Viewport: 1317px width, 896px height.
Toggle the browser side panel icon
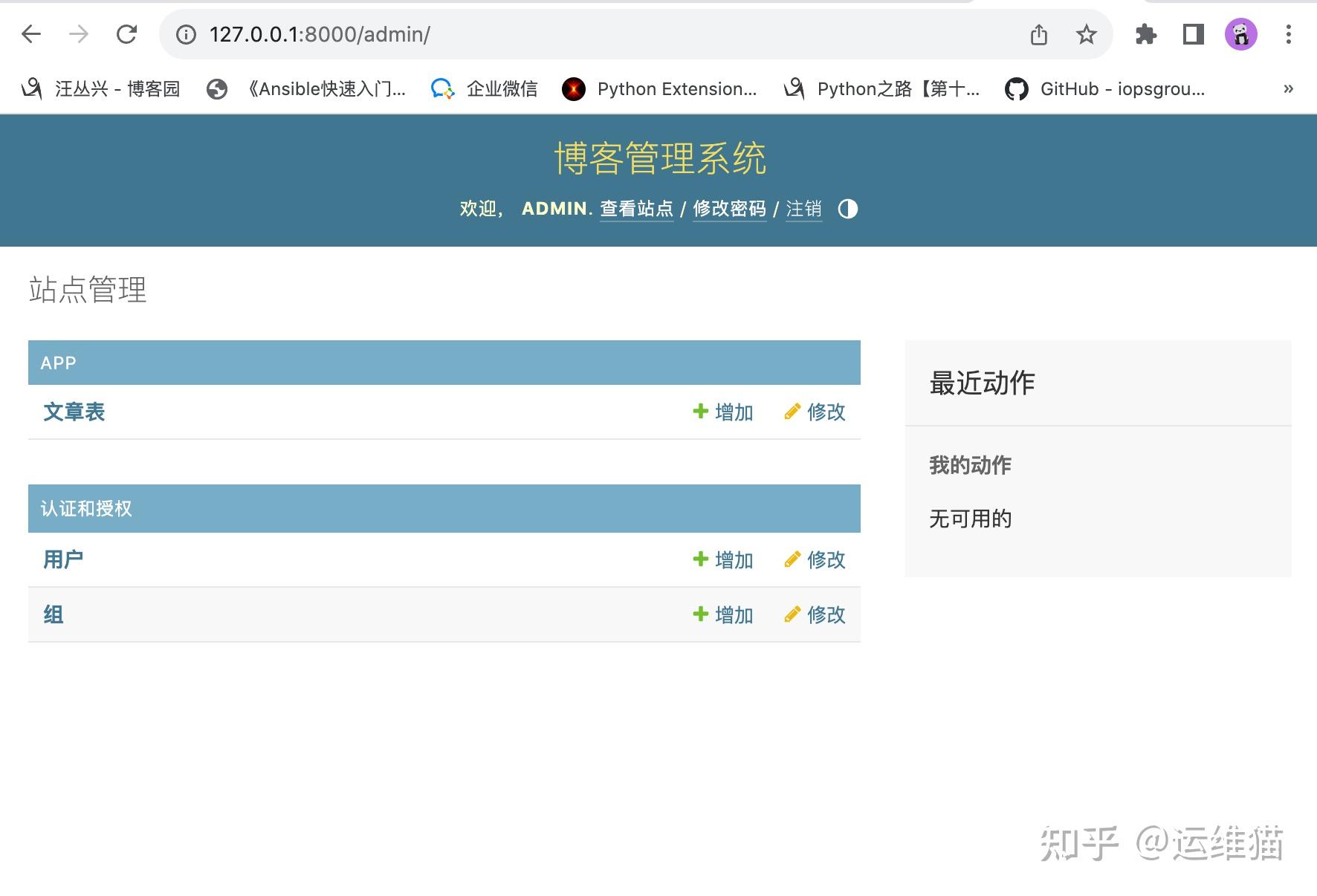click(x=1194, y=34)
